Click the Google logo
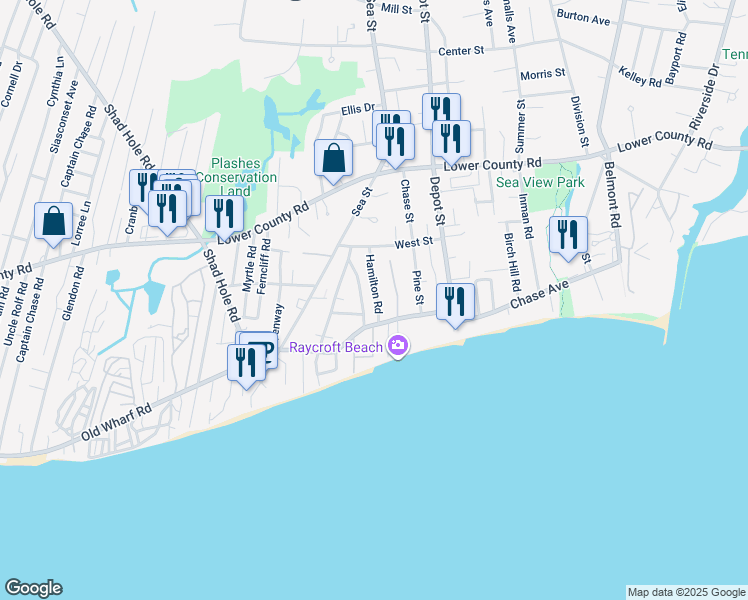This screenshot has height=600, width=748. tap(34, 588)
